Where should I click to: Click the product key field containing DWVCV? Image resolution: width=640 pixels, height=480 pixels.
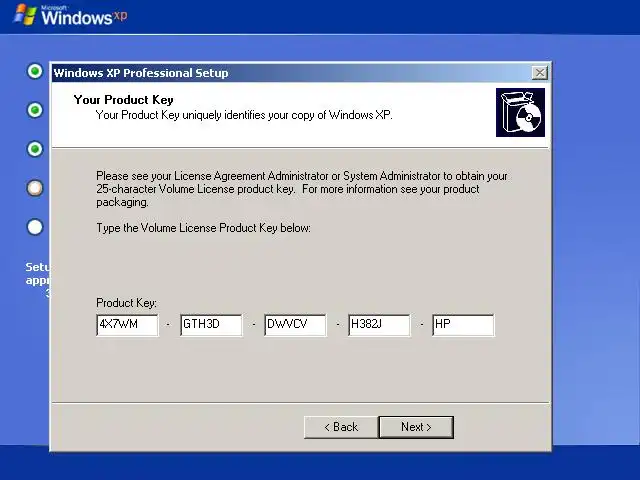tap(296, 325)
